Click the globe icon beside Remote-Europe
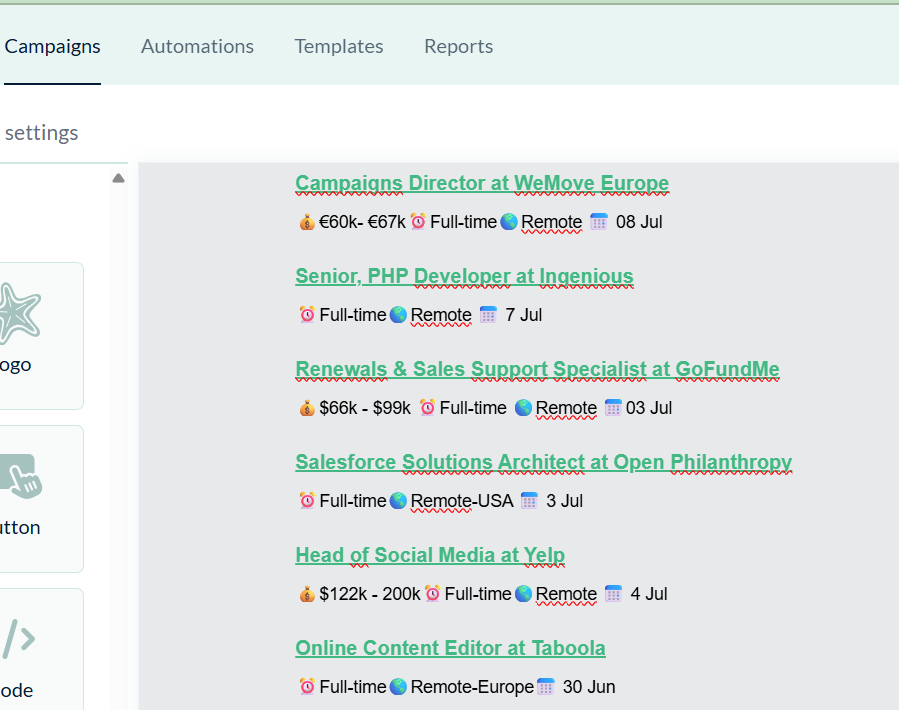The height and width of the screenshot is (710, 899). coord(398,686)
